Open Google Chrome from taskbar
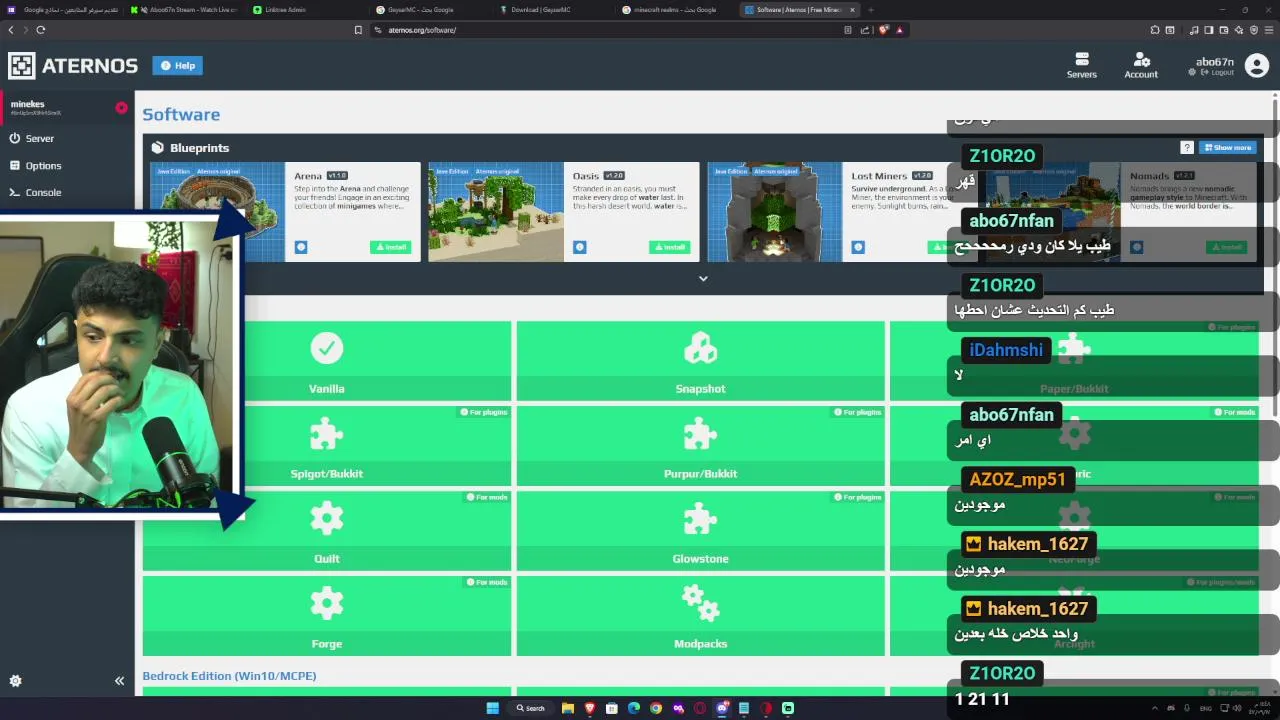The height and width of the screenshot is (720, 1280). click(x=656, y=708)
